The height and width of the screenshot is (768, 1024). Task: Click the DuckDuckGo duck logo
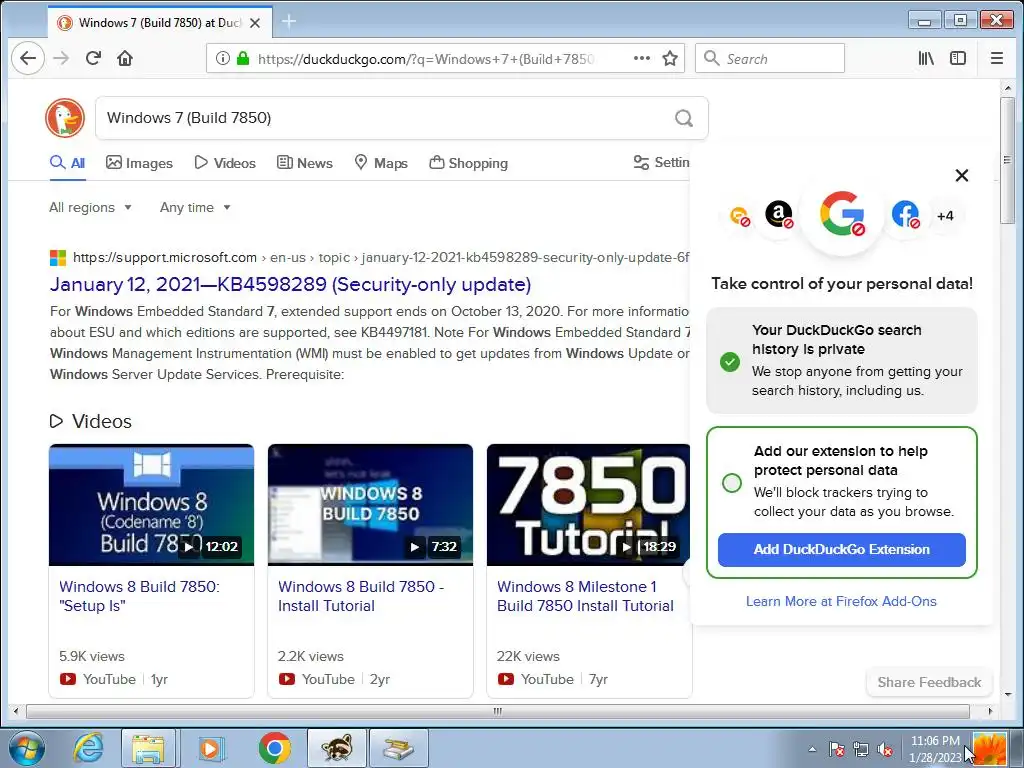[x=65, y=118]
